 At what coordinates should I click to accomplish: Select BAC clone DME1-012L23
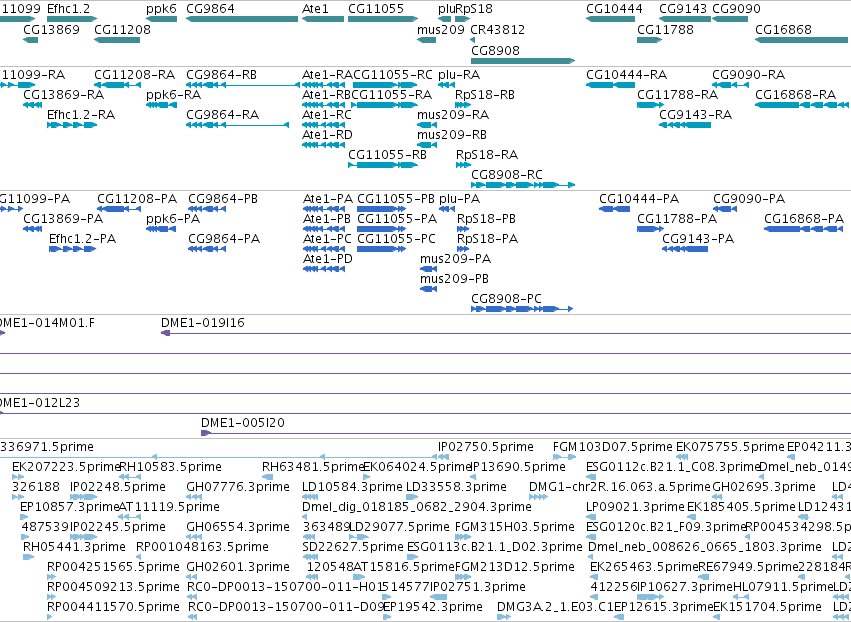tap(426, 414)
